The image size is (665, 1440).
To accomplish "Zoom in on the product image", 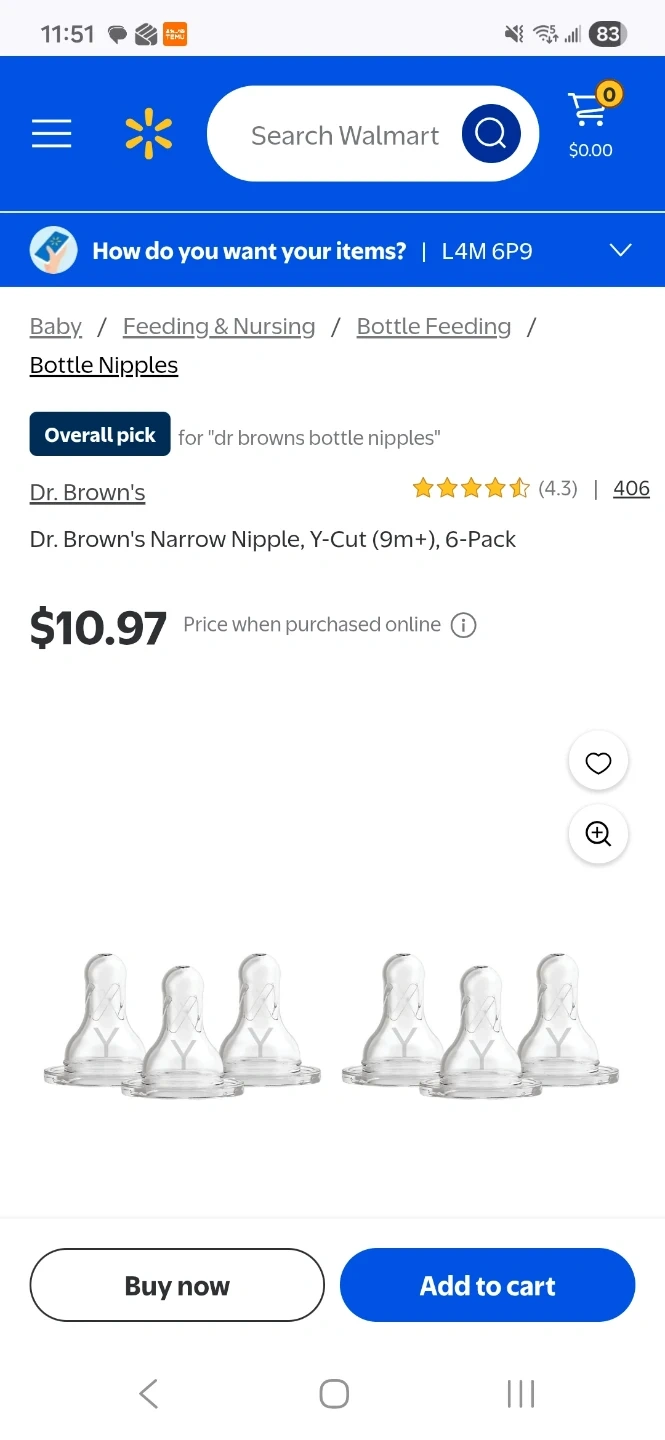I will (x=598, y=834).
